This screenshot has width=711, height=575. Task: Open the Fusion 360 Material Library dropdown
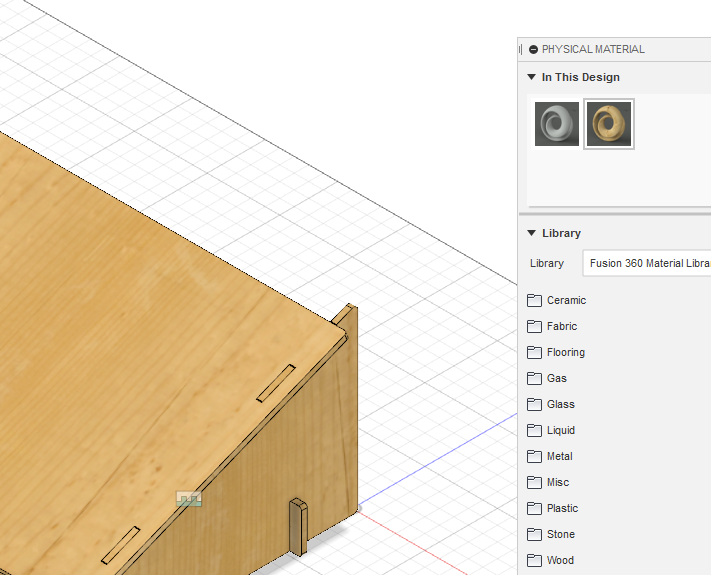647,263
